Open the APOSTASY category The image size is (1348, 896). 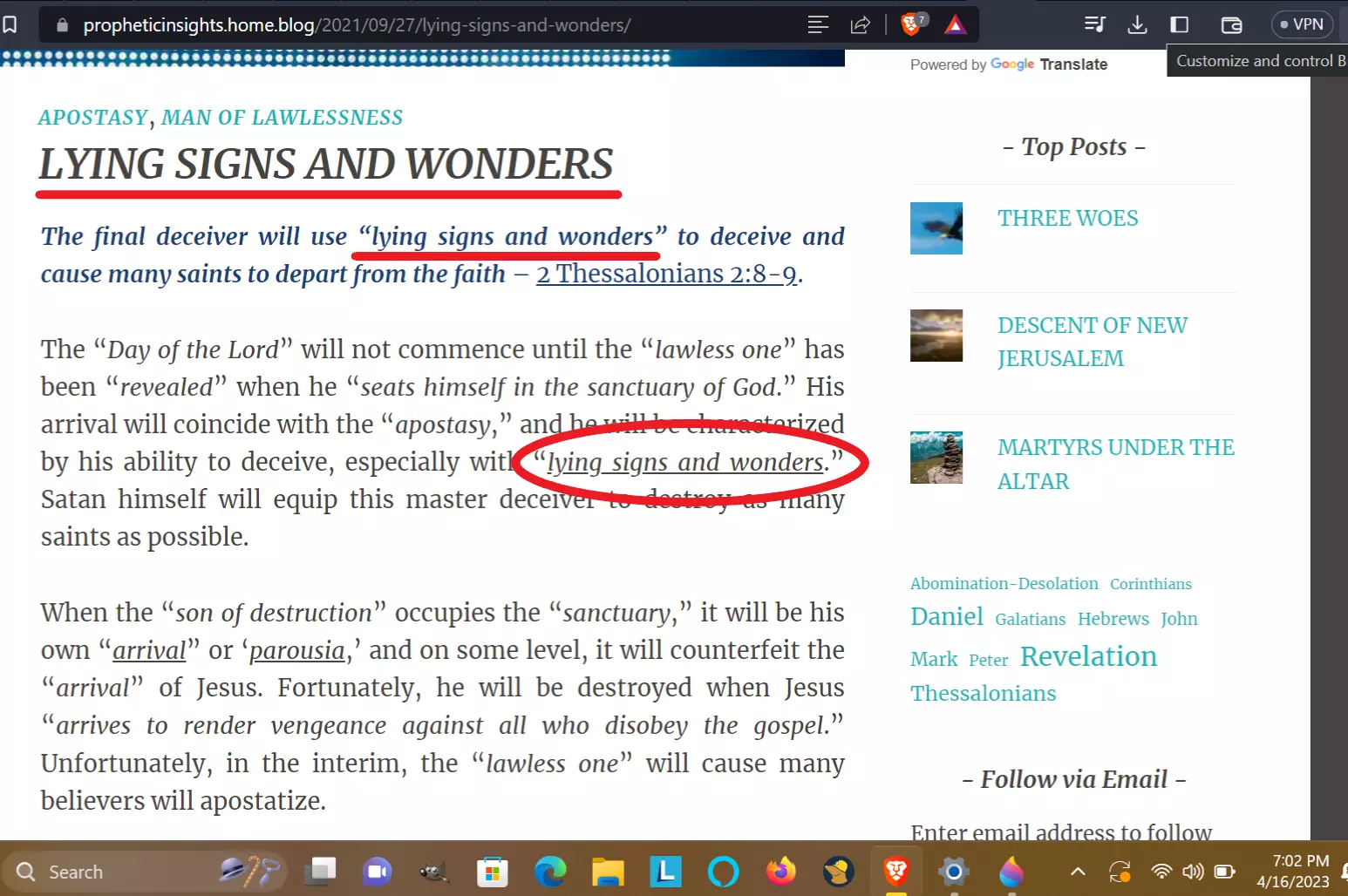point(92,118)
